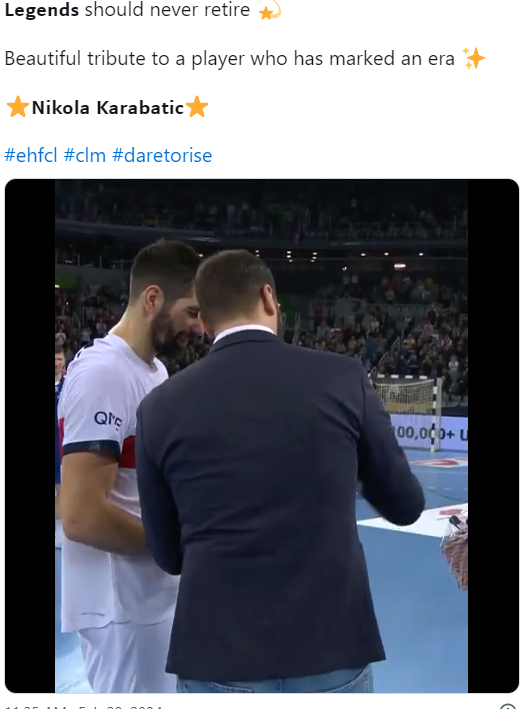521x709 pixels.
Task: Click the video's right black letterbox bar
Action: 493,436
